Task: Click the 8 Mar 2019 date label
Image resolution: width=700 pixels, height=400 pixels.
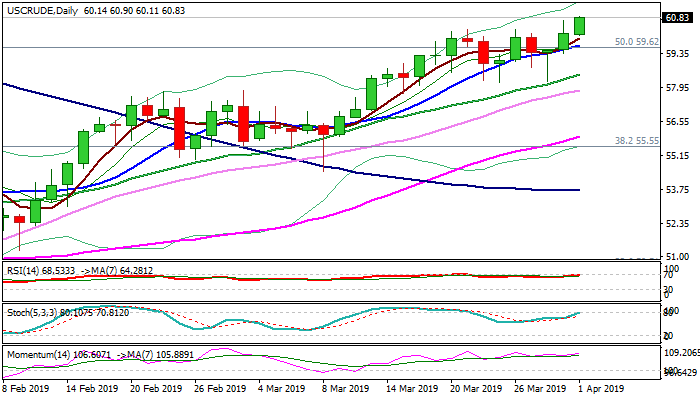Action: pyautogui.click(x=349, y=387)
